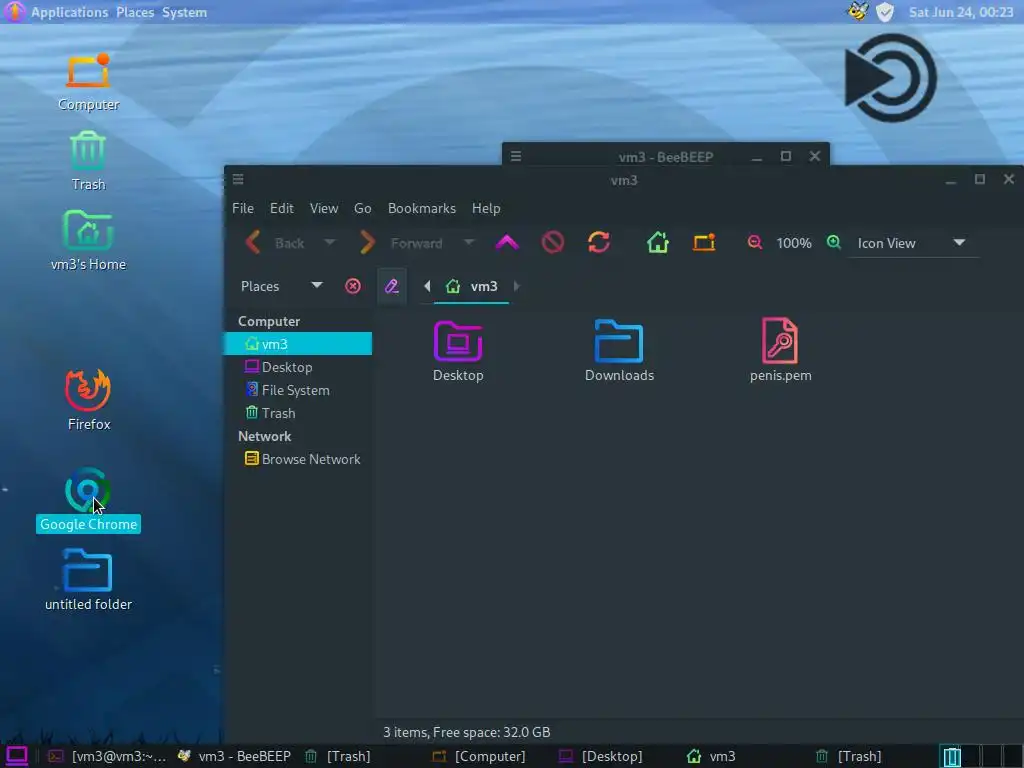The width and height of the screenshot is (1024, 768).
Task: Click the Trash desktop icon
Action: click(88, 152)
